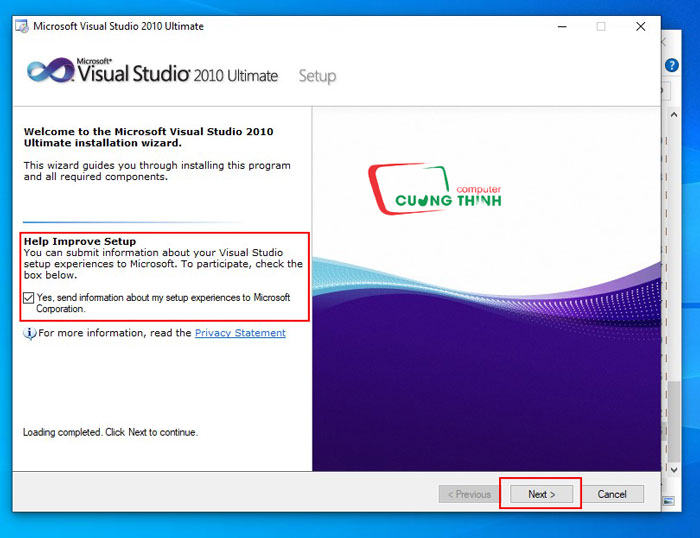Click the window title 'Microsoft Visual Studio 2010 Ultimate'
The image size is (700, 538).
(118, 26)
